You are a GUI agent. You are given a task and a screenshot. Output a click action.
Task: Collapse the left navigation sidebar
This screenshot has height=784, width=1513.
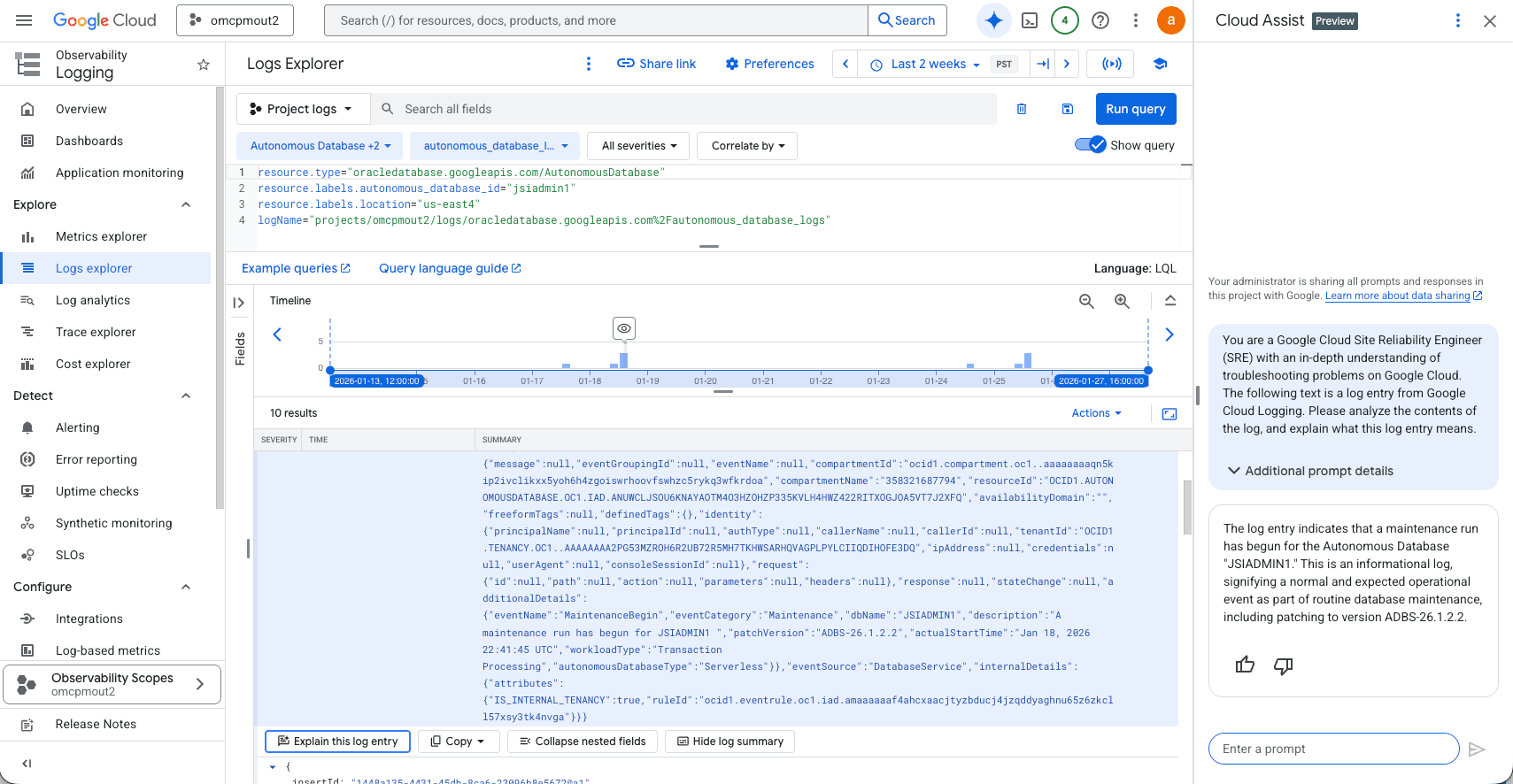click(x=27, y=764)
